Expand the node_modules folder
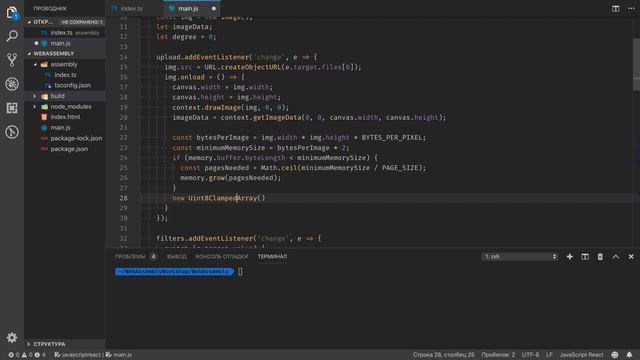Viewport: 640px width, 360px height. [65, 107]
